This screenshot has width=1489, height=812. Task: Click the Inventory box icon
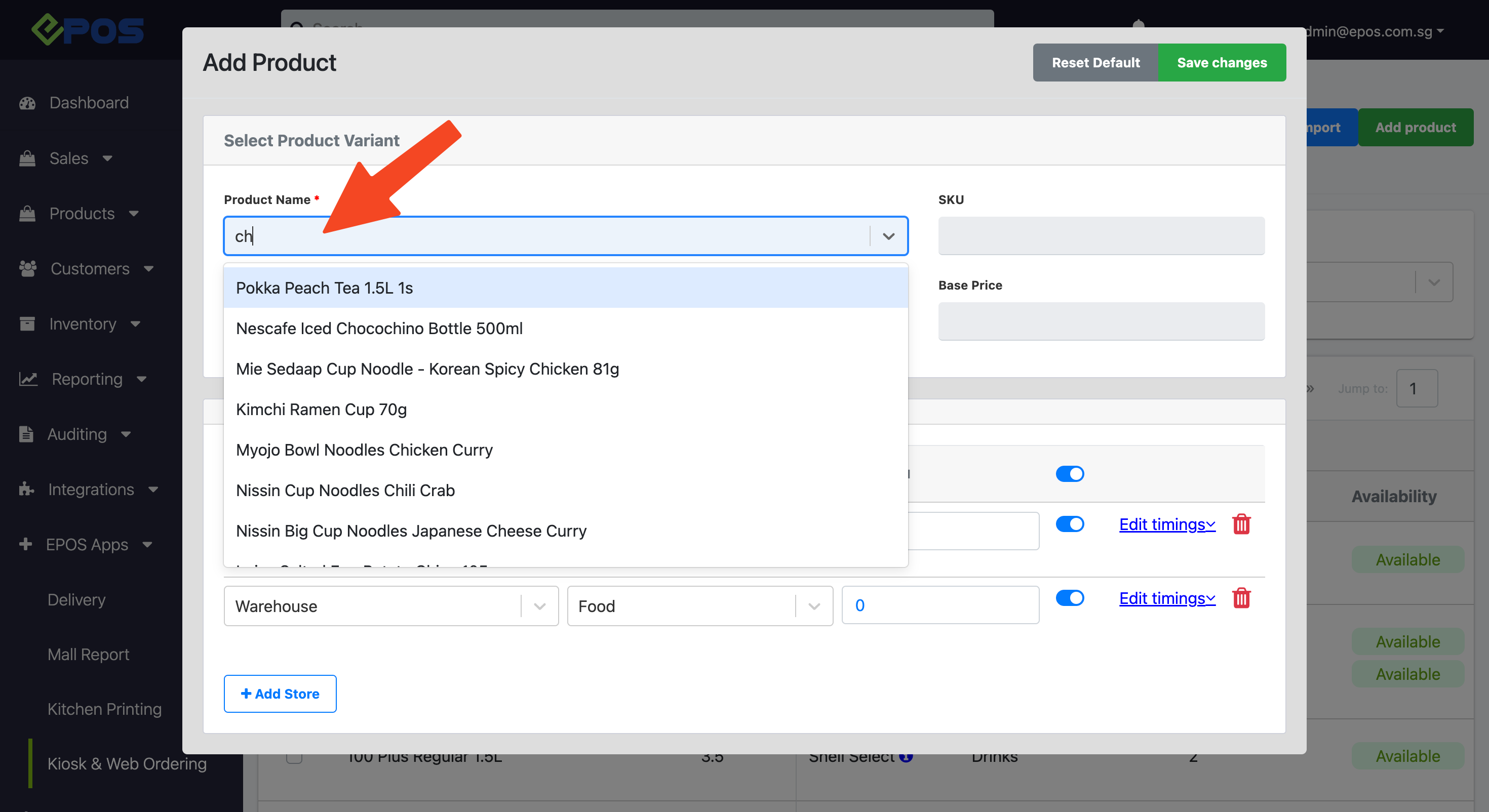pyautogui.click(x=27, y=323)
